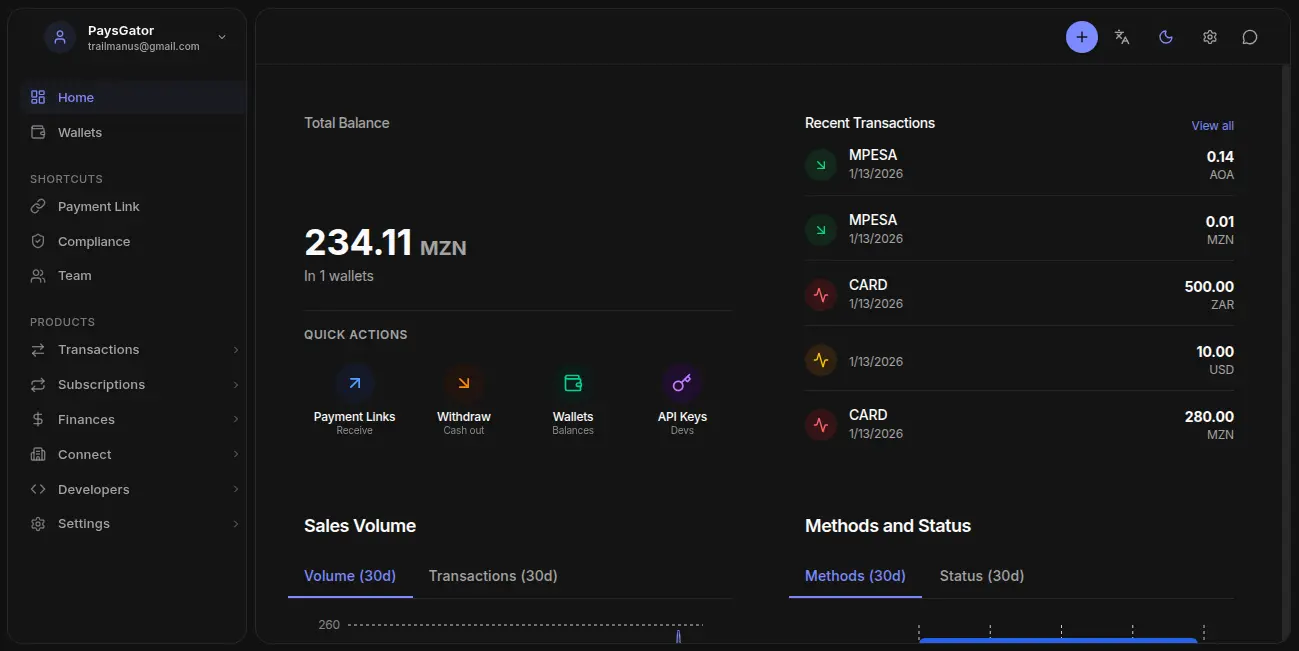Click the purple plus button to create new
This screenshot has width=1299, height=651.
[x=1081, y=36]
